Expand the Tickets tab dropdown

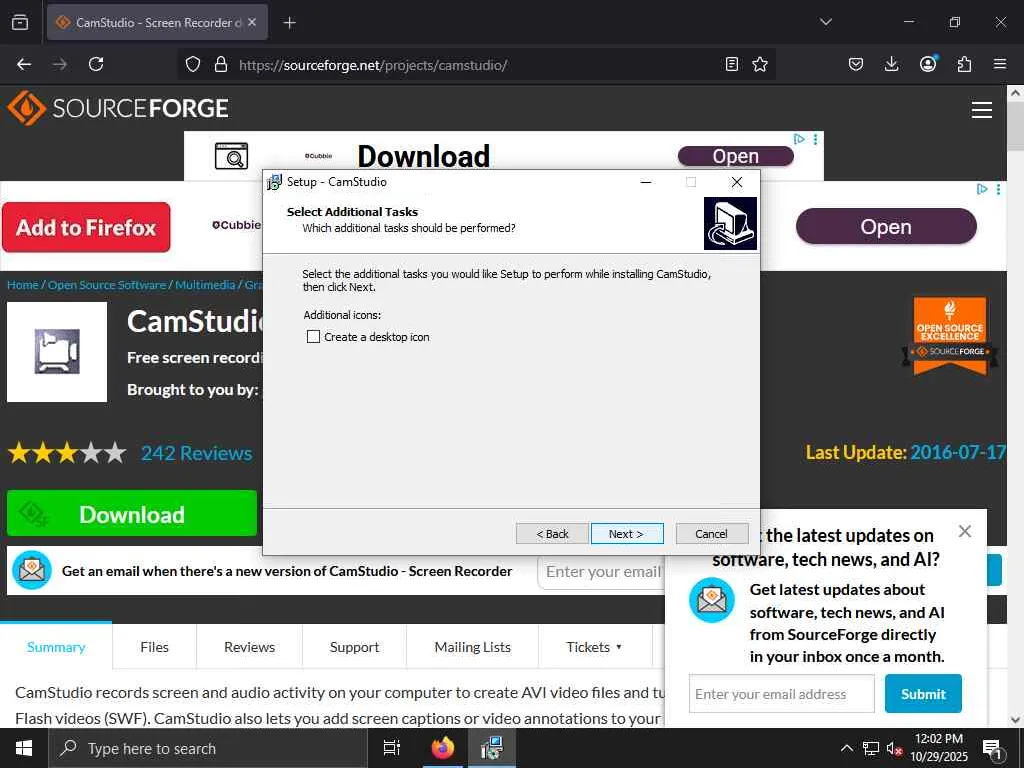tap(594, 647)
